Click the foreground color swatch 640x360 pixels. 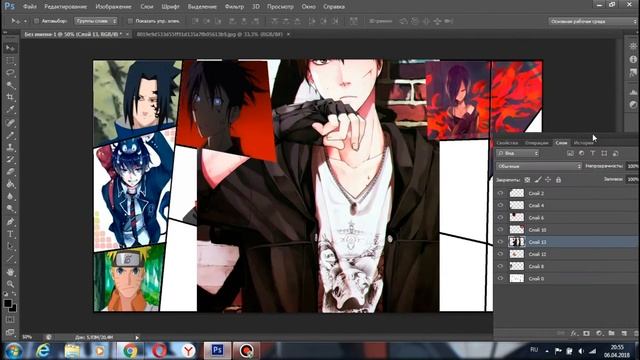7,303
